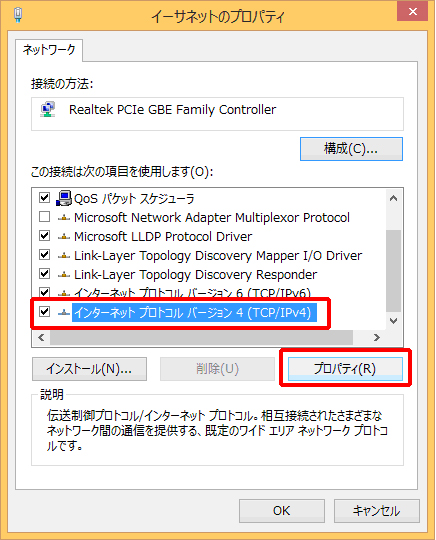Open プロパティ(R) for the selected item

point(345,369)
